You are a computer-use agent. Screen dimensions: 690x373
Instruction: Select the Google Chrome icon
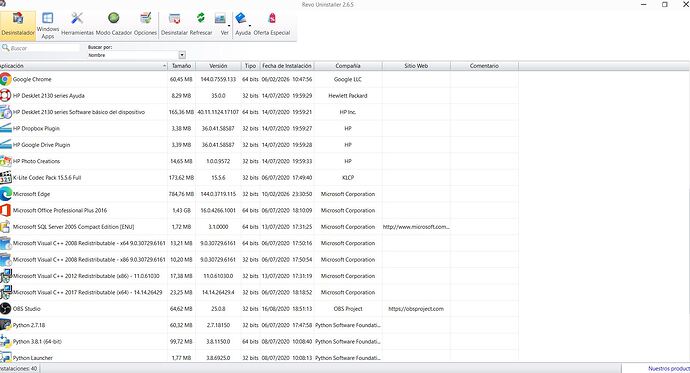[x=5, y=79]
